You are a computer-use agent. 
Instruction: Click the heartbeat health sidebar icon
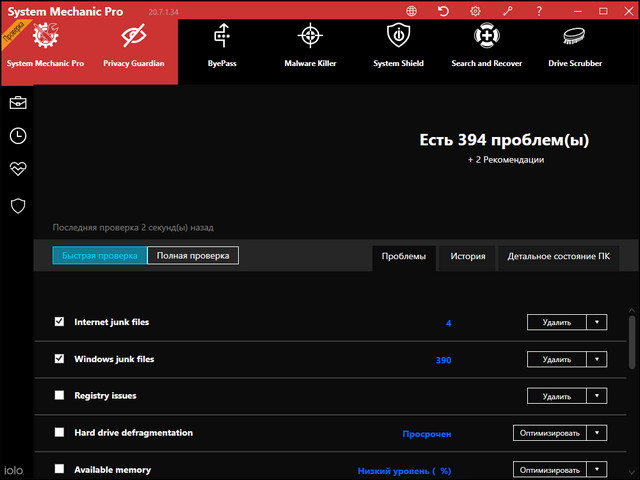pos(18,169)
